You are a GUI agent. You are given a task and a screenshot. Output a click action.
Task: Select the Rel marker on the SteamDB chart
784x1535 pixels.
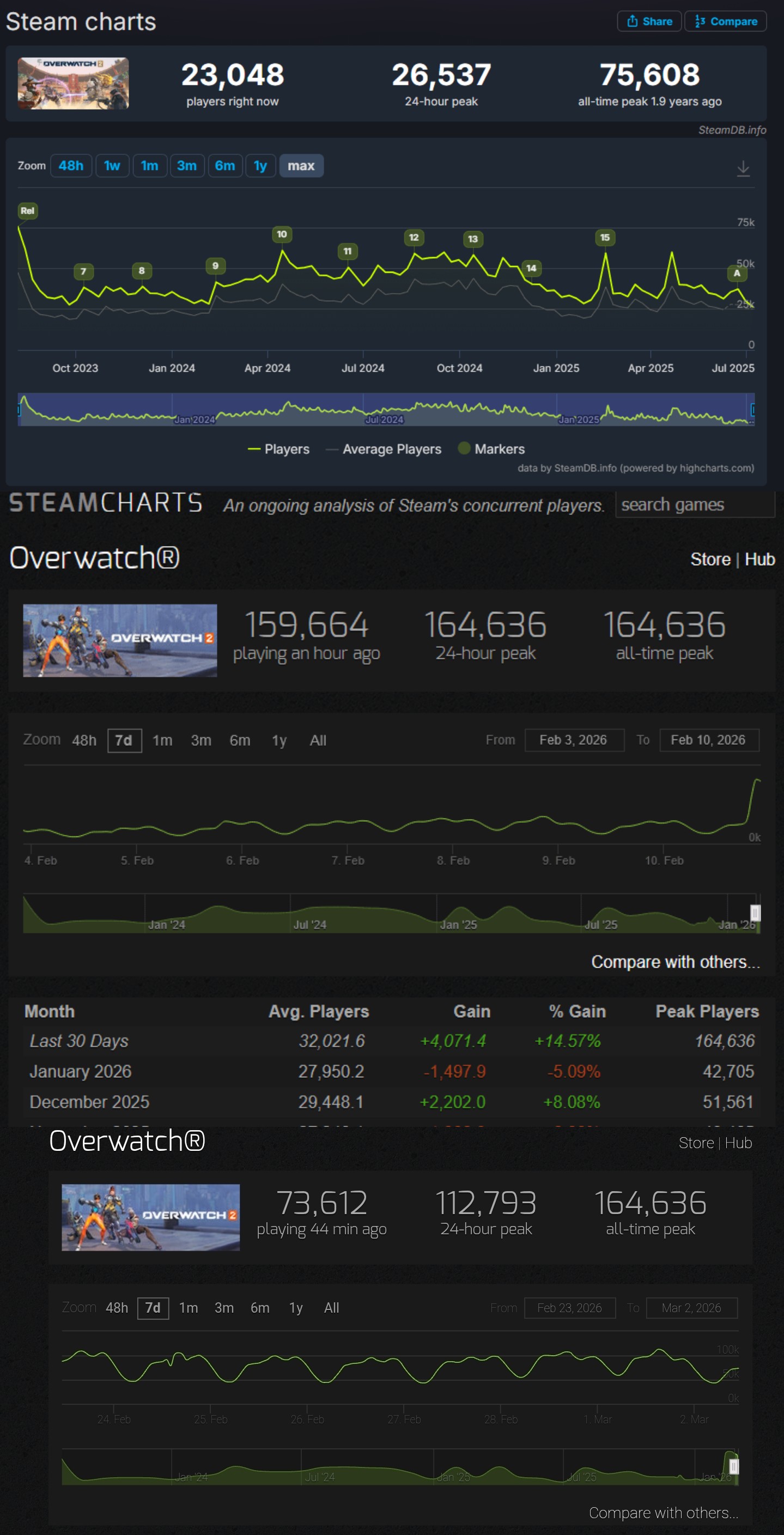[x=27, y=211]
